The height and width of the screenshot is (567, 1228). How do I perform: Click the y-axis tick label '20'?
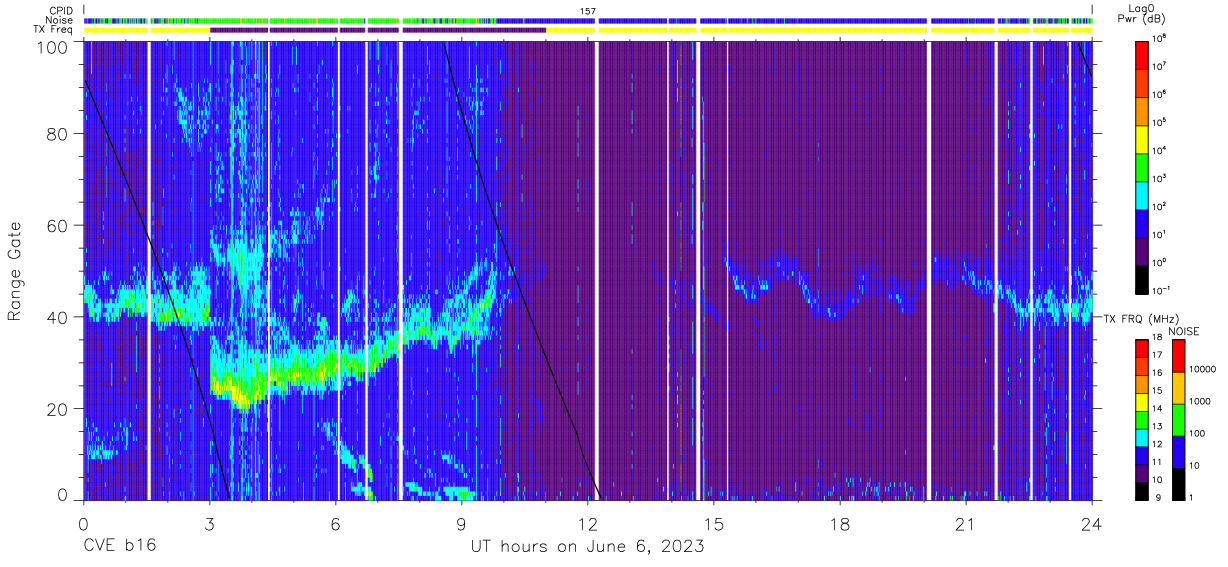tap(57, 409)
